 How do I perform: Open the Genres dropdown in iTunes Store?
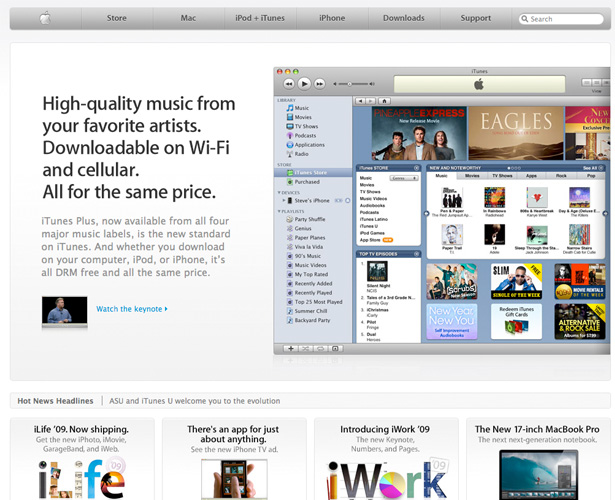coord(404,178)
